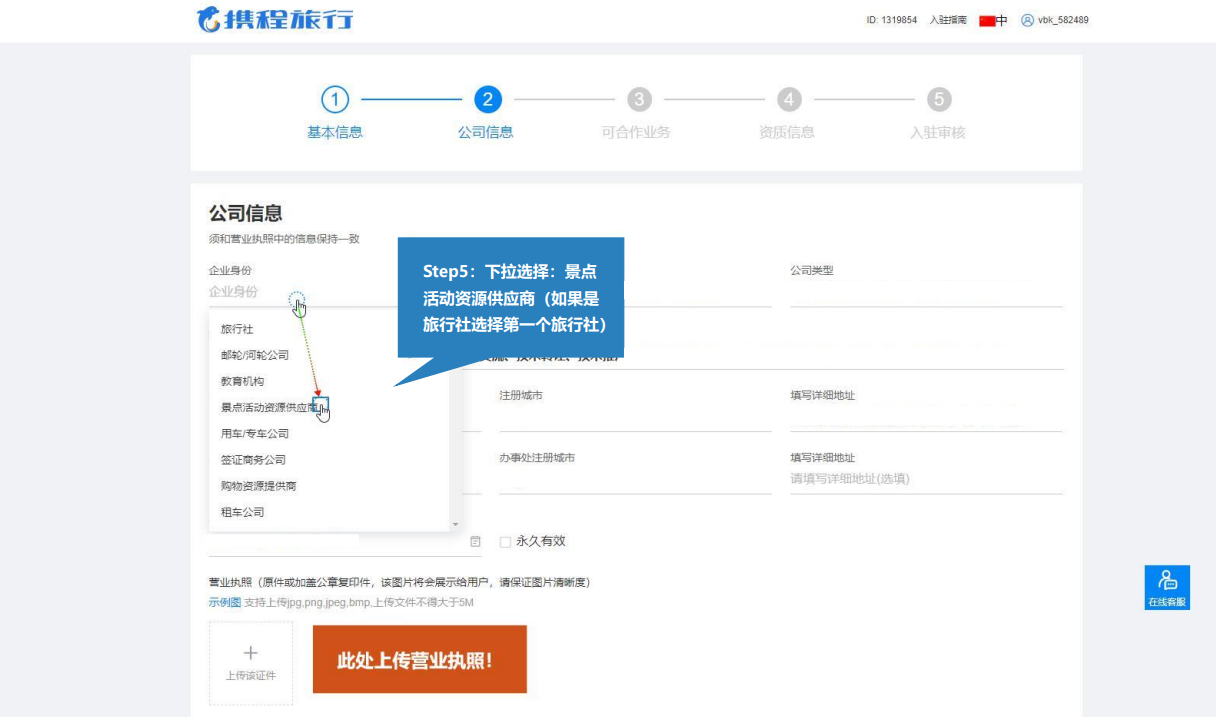Open the online customer service widget

[1167, 587]
